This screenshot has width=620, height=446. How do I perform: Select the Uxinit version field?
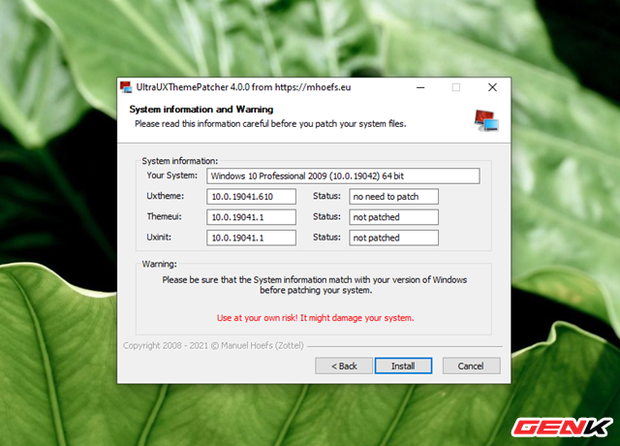[x=251, y=238]
